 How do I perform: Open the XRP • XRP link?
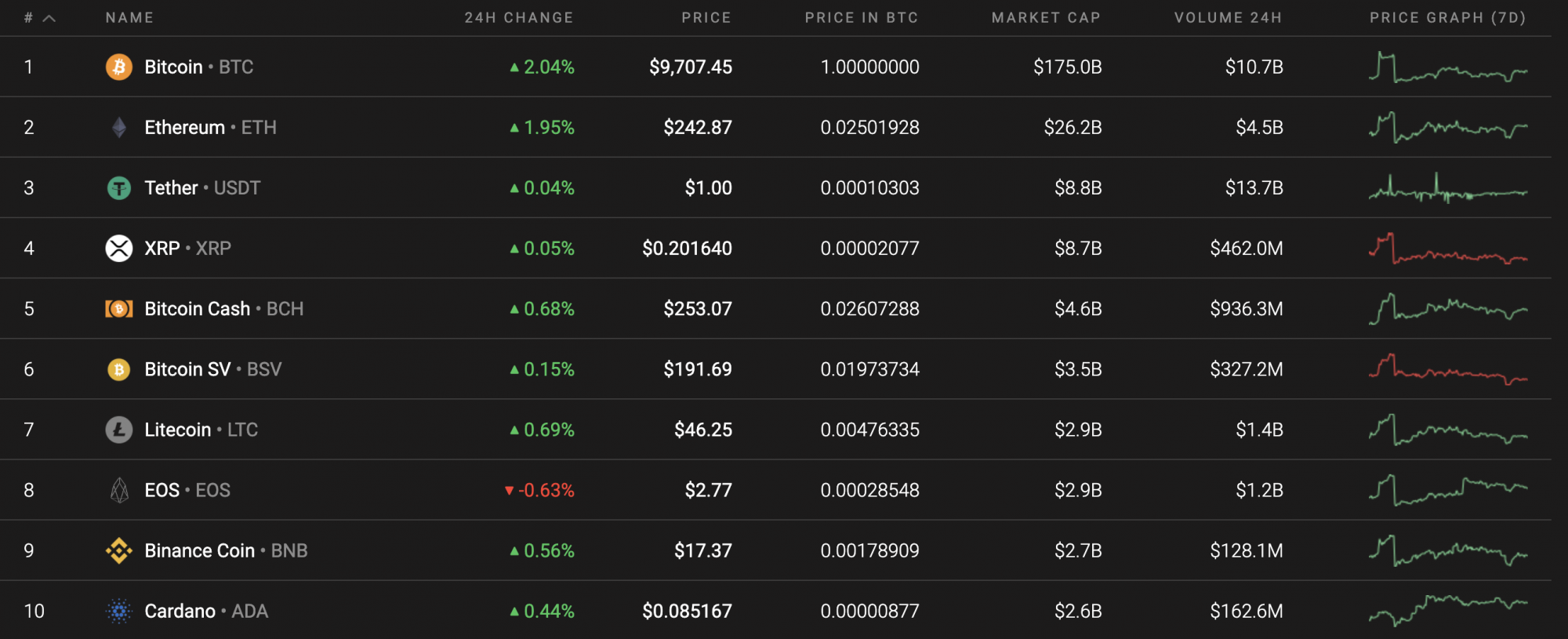coord(187,248)
